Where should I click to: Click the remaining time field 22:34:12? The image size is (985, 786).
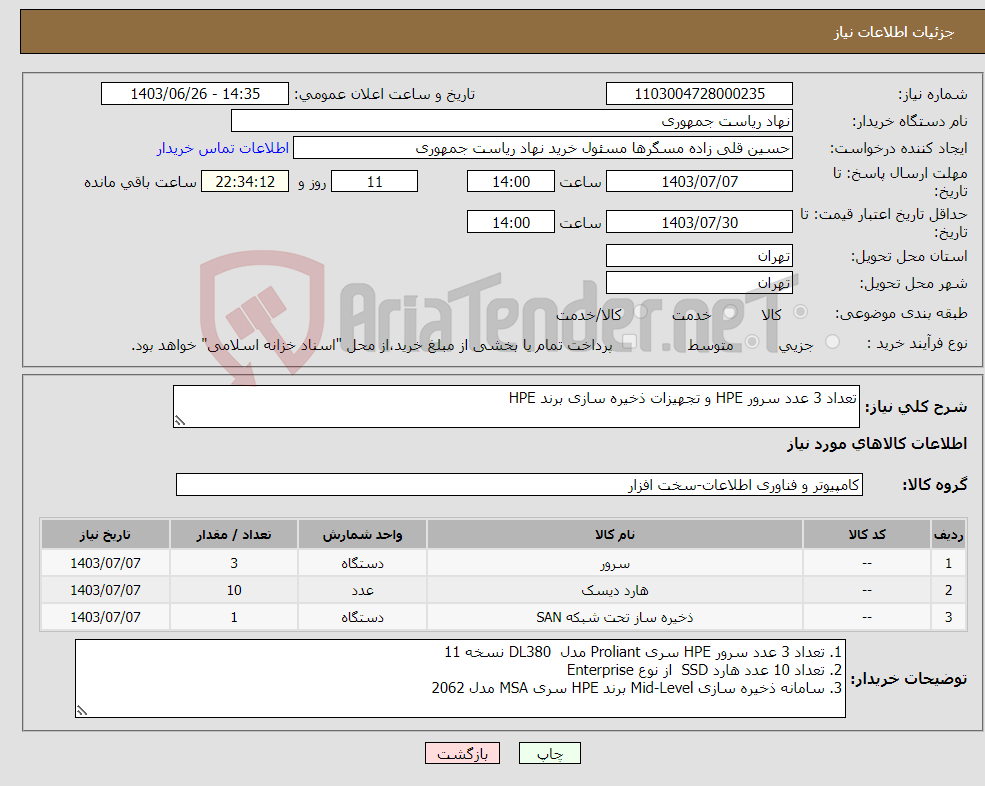click(x=245, y=182)
